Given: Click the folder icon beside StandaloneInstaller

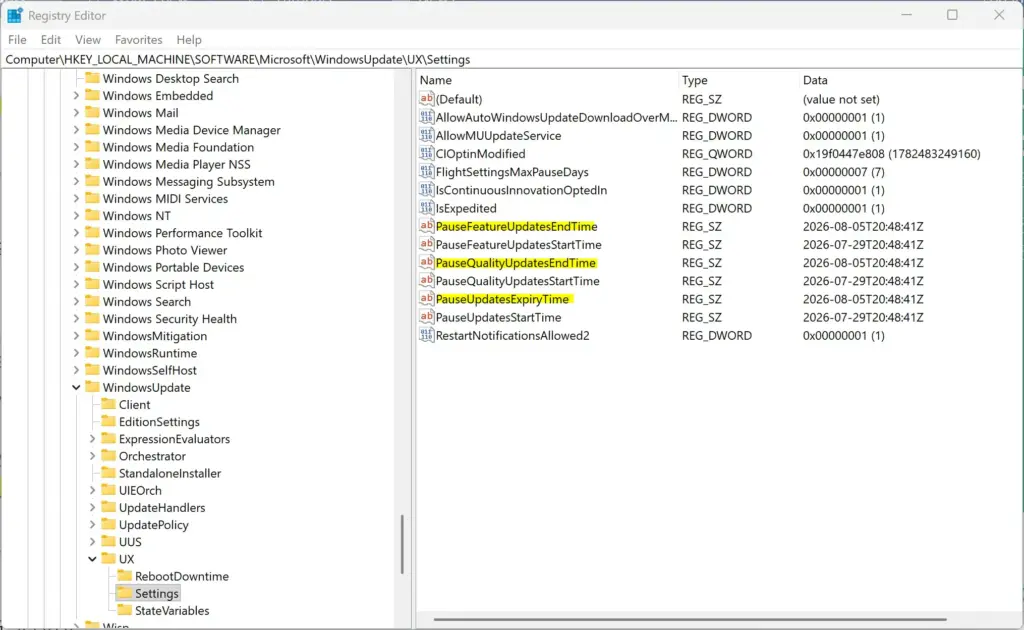Looking at the screenshot, I should point(108,473).
